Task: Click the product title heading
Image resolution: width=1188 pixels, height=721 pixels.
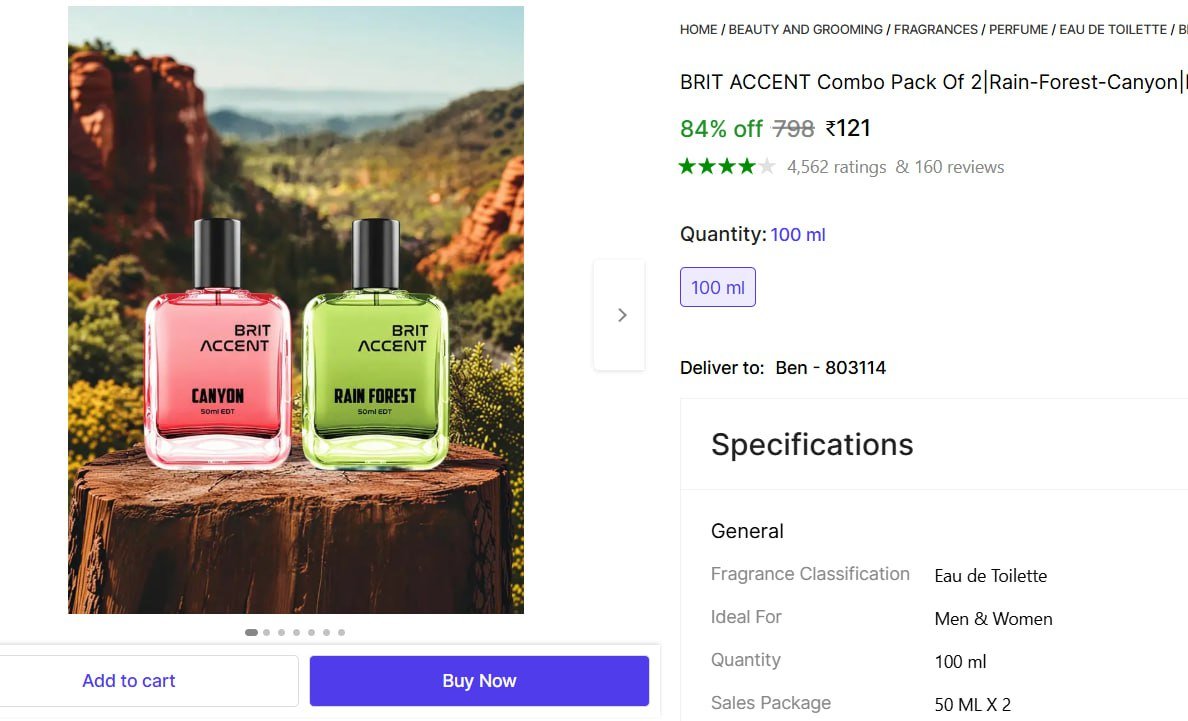Action: [x=930, y=82]
